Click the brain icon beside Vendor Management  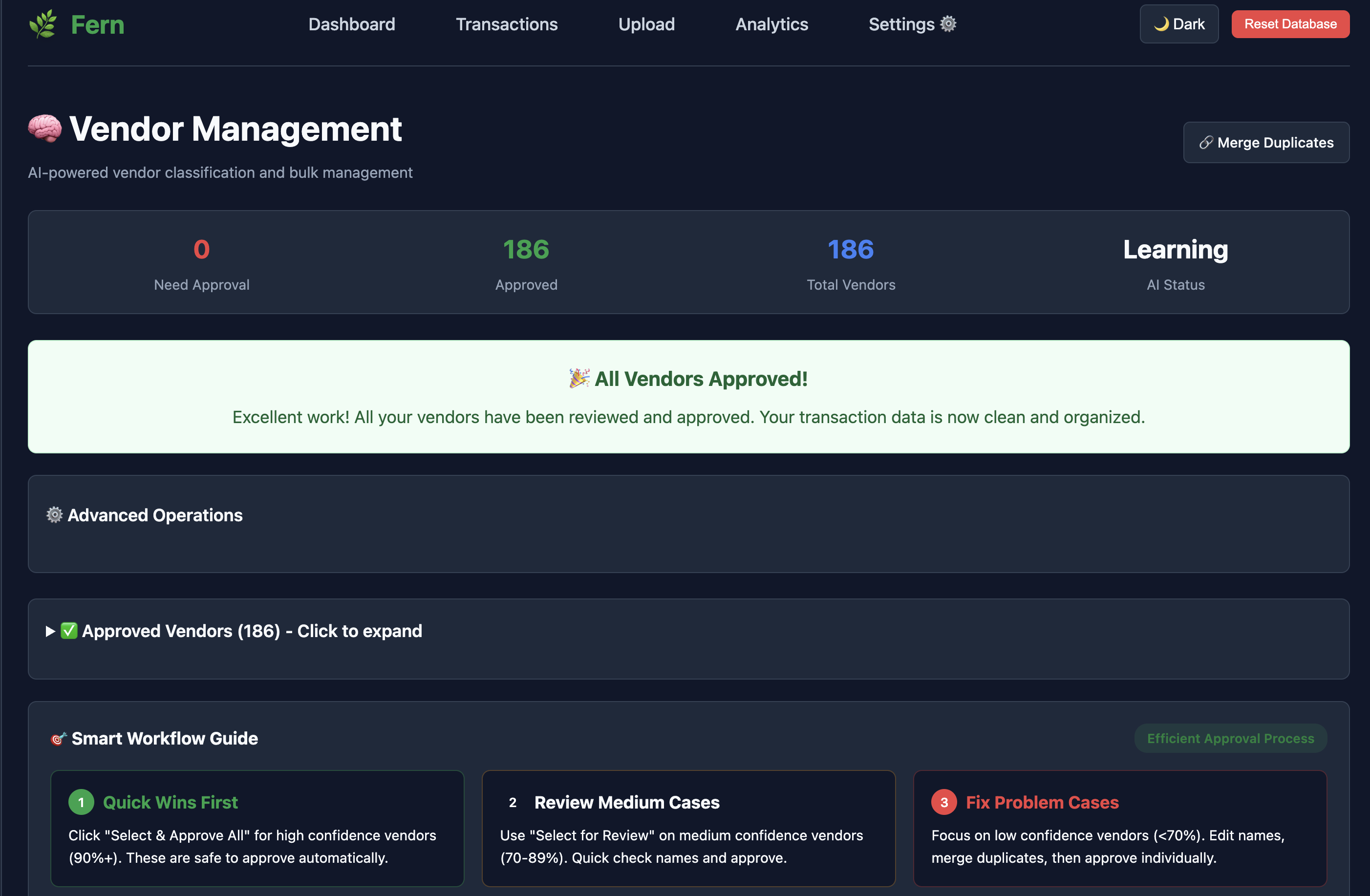45,128
